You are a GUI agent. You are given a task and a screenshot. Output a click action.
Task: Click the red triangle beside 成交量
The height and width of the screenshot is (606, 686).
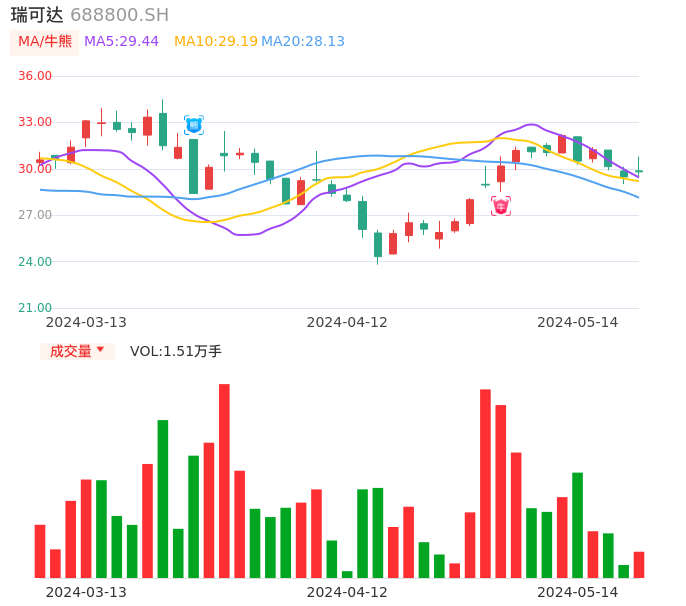click(101, 351)
